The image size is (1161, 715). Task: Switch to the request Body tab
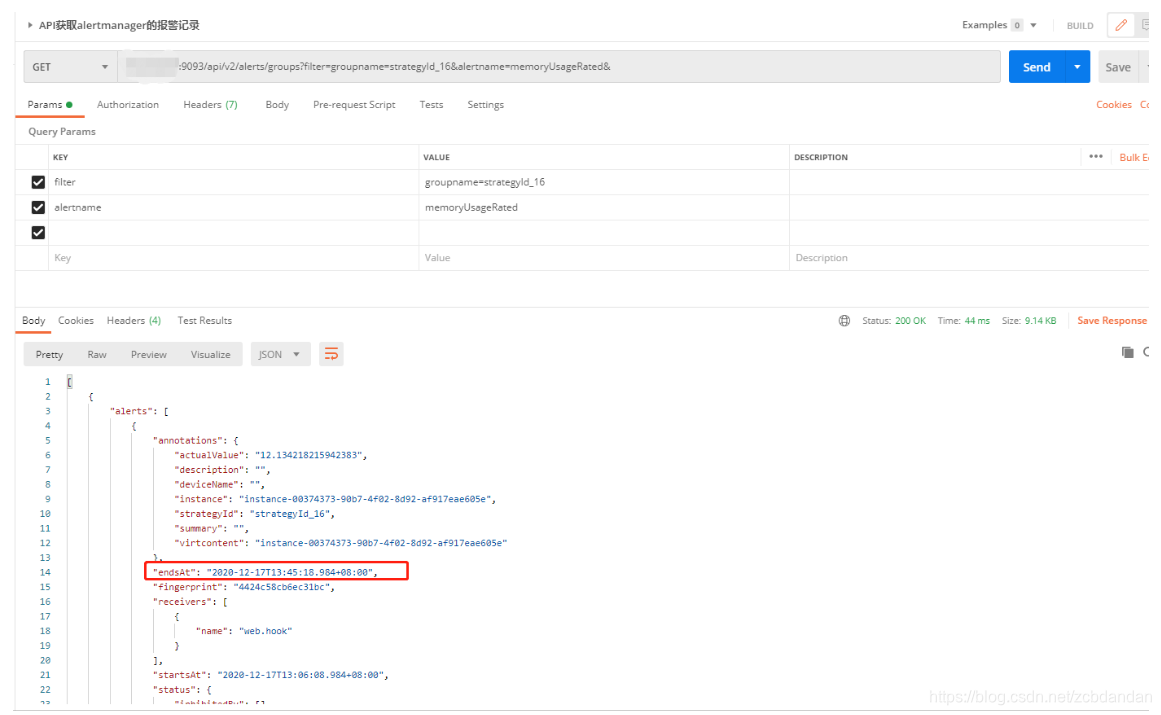[277, 105]
